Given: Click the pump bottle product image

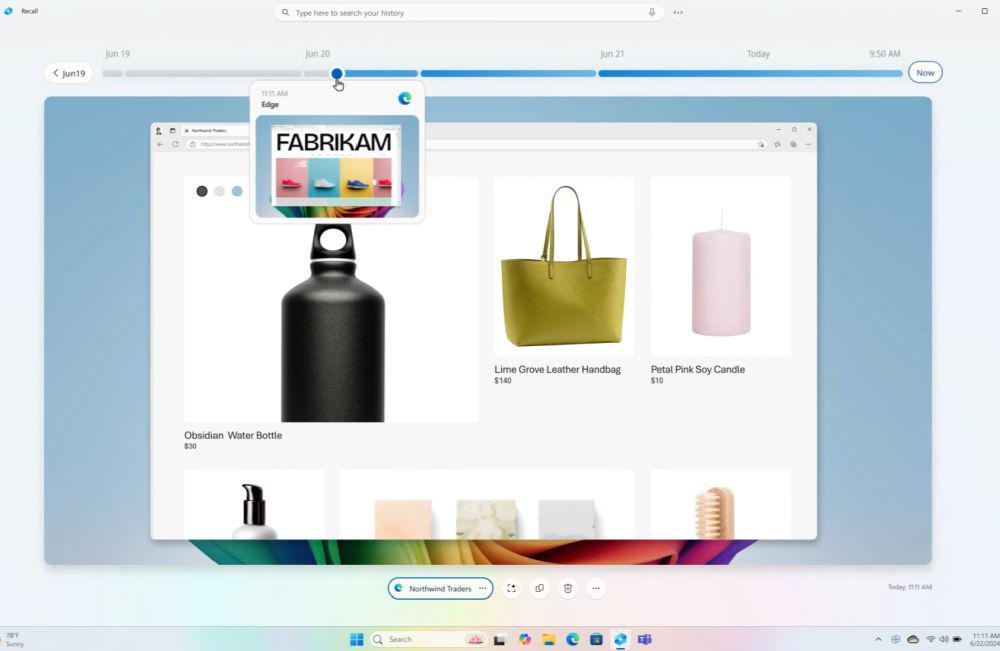Looking at the screenshot, I should [254, 504].
